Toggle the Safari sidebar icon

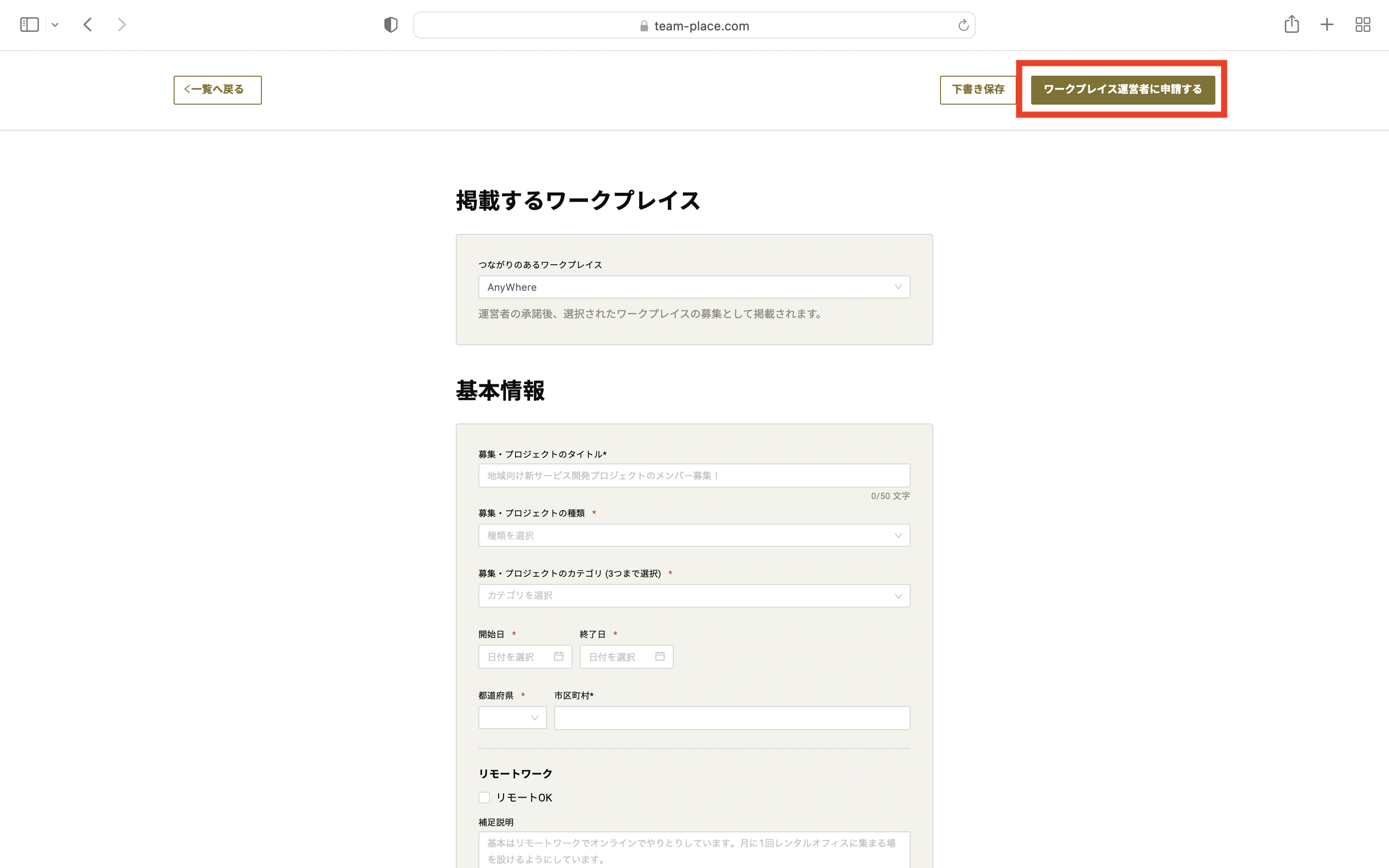(x=29, y=25)
